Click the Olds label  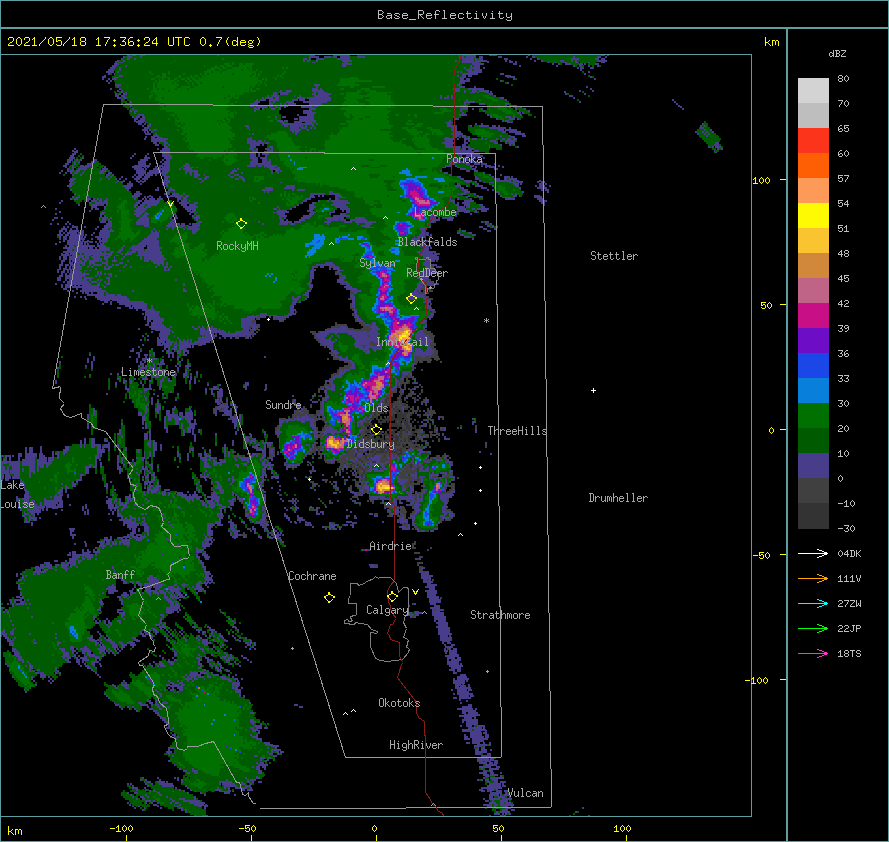[376, 408]
